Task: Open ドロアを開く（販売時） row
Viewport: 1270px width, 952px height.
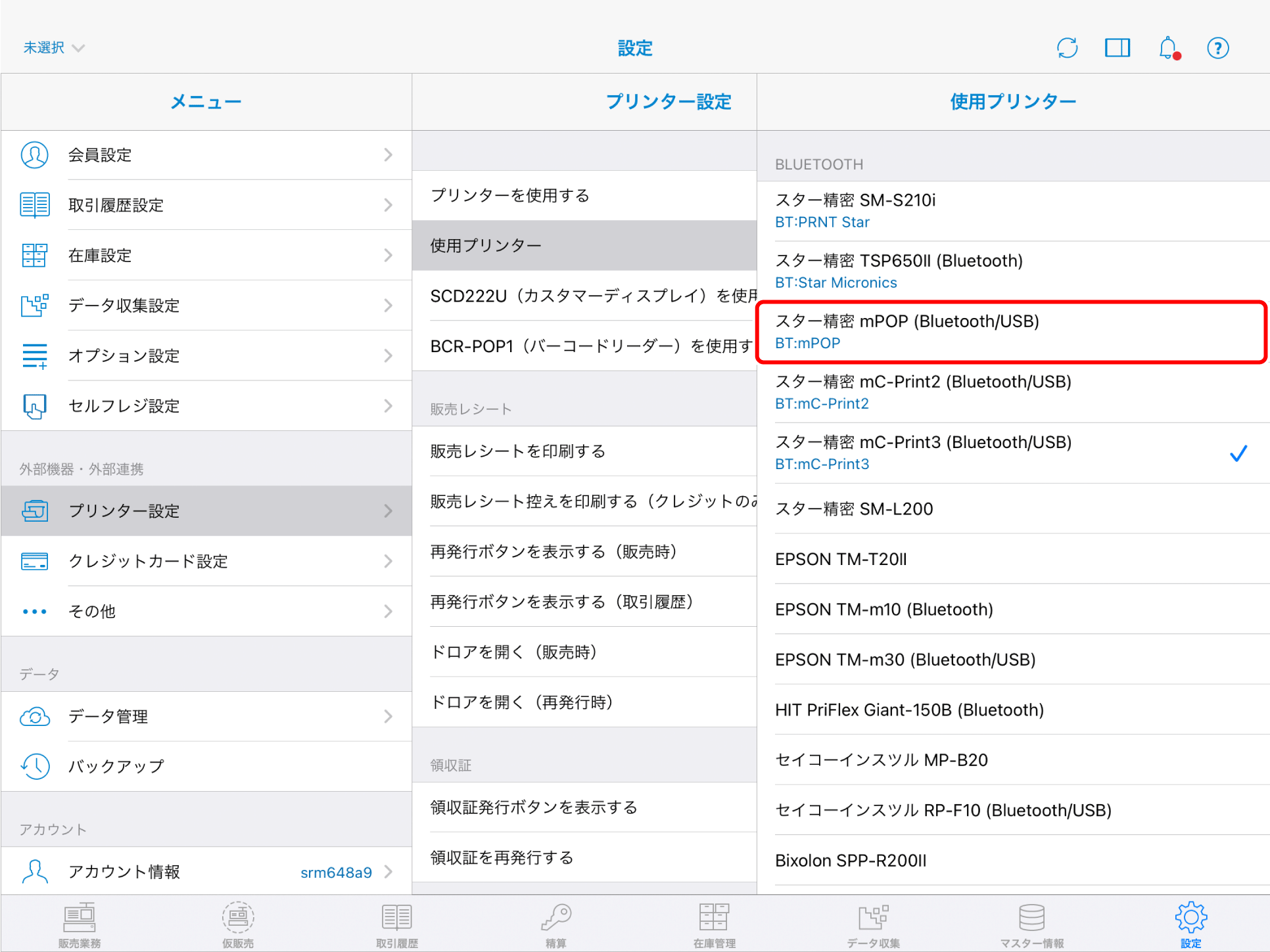Action: click(584, 652)
